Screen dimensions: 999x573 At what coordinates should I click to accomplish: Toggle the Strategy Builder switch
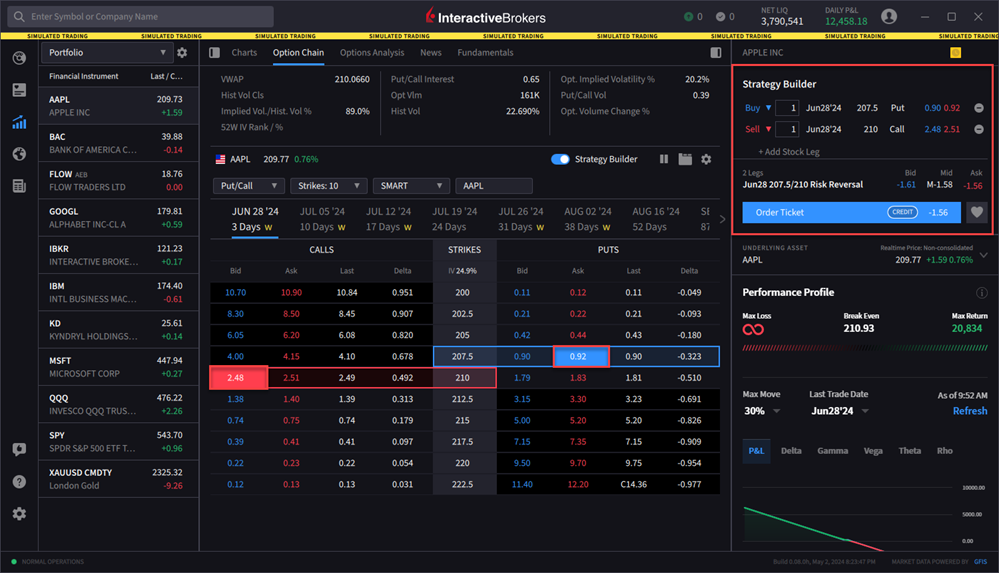click(x=560, y=159)
